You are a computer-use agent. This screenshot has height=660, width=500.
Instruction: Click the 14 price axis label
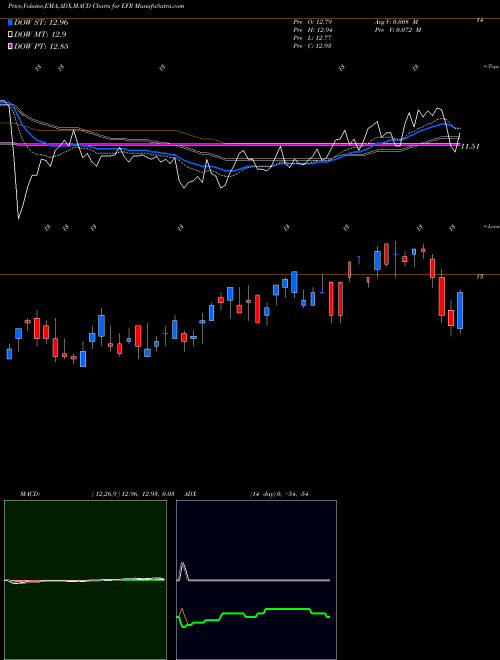[x=479, y=20]
